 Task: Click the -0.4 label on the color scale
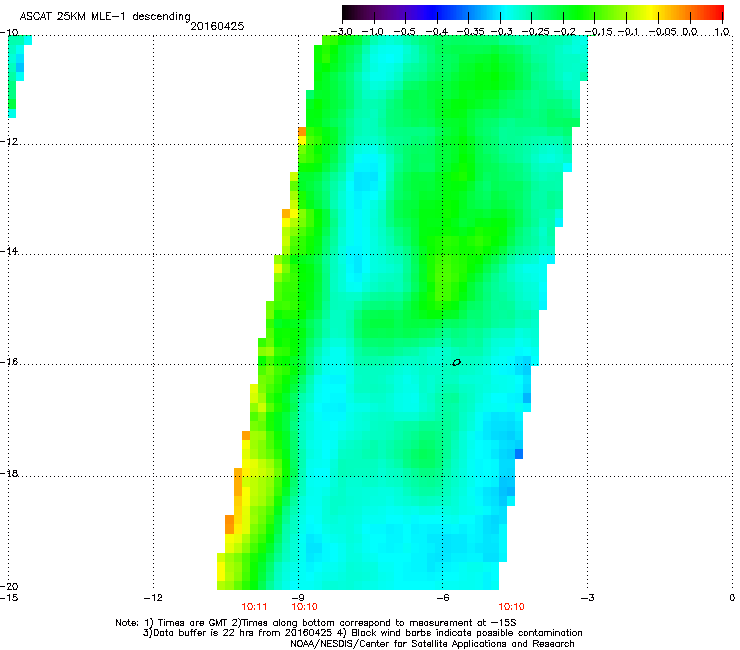[436, 32]
